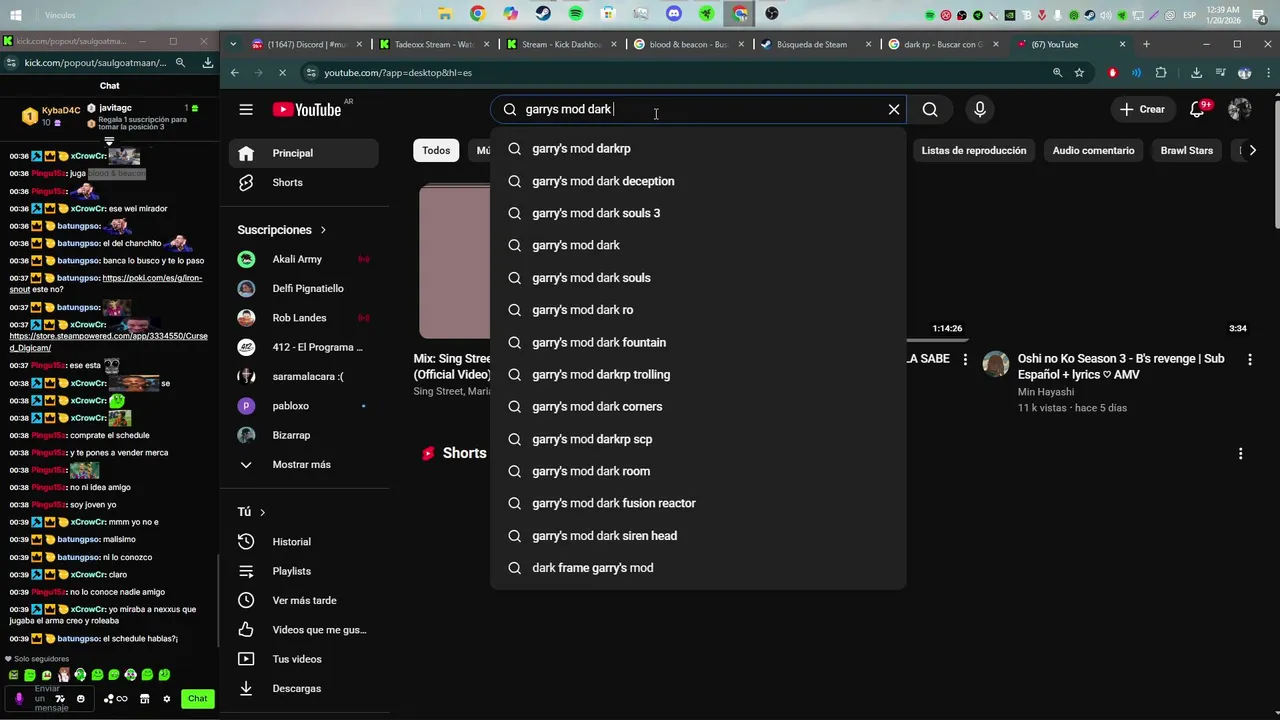Open new browser tab with plus button
Screen dimensions: 1280x720
click(x=1146, y=44)
